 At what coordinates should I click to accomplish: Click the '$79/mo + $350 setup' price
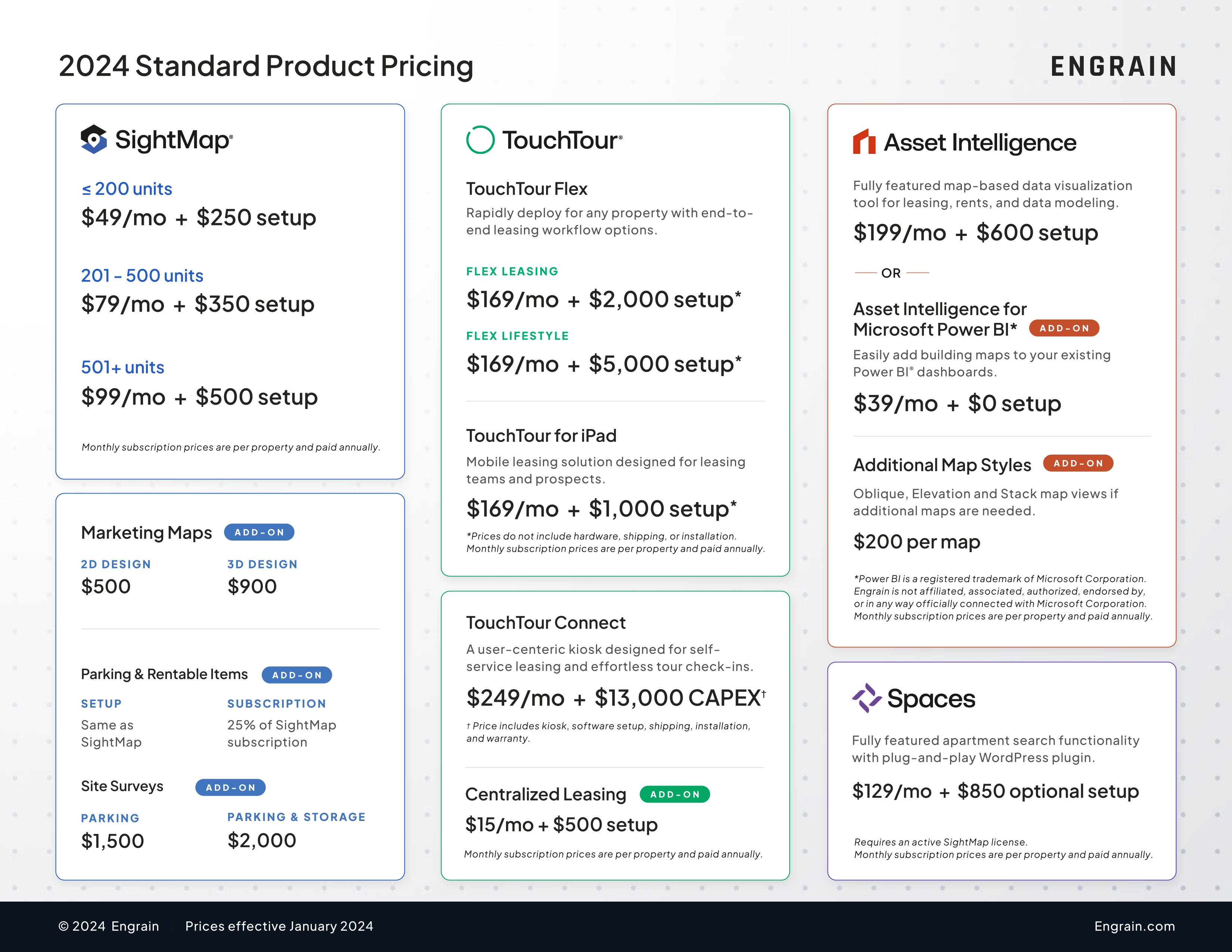pos(198,305)
